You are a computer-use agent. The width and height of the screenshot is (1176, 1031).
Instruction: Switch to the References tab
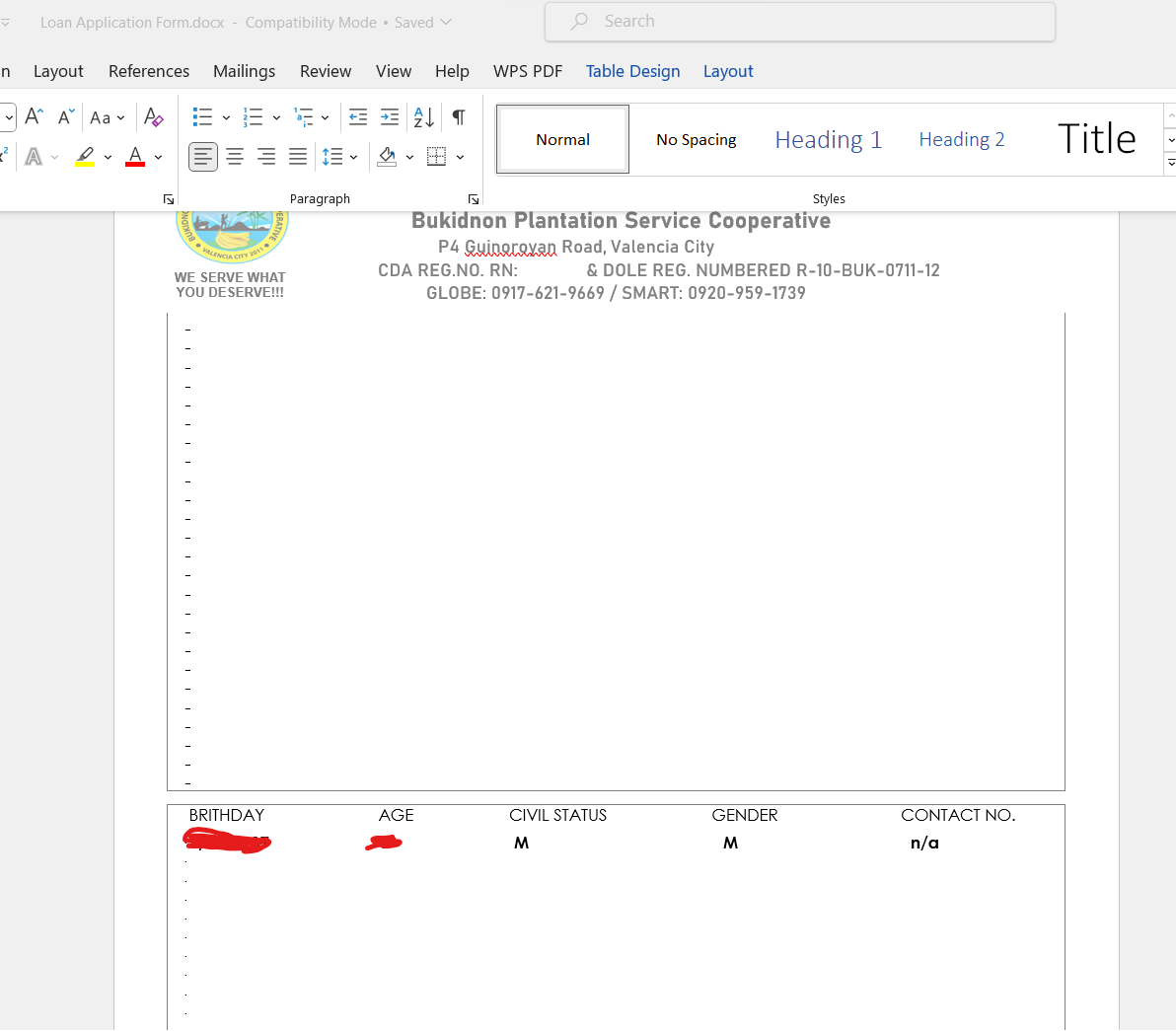pyautogui.click(x=149, y=71)
